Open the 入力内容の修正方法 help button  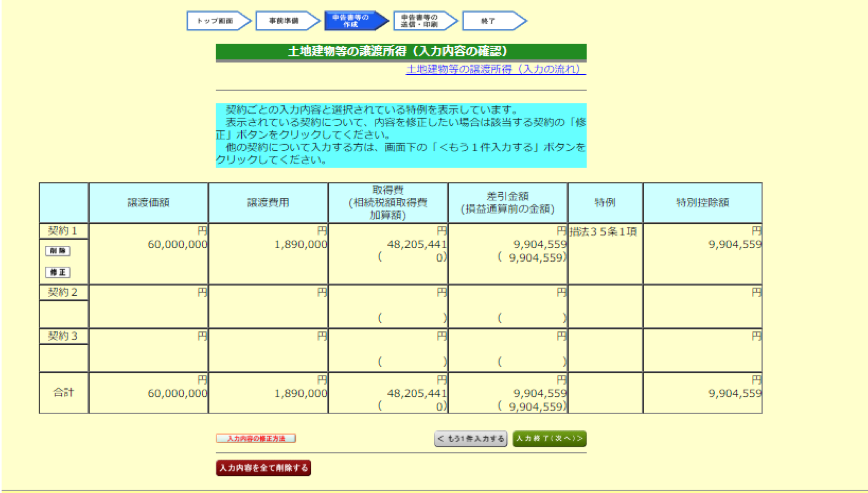(256, 438)
